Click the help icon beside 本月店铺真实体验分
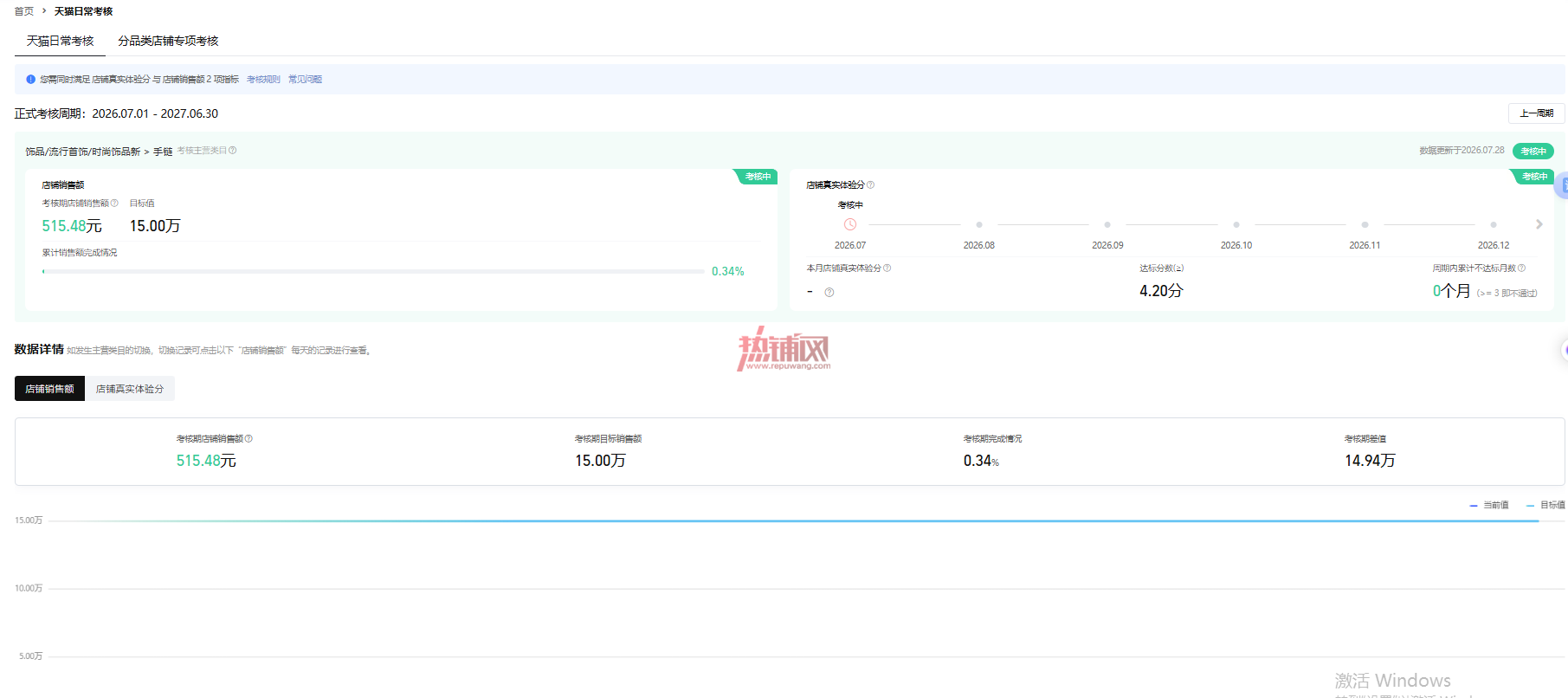 tap(887, 268)
